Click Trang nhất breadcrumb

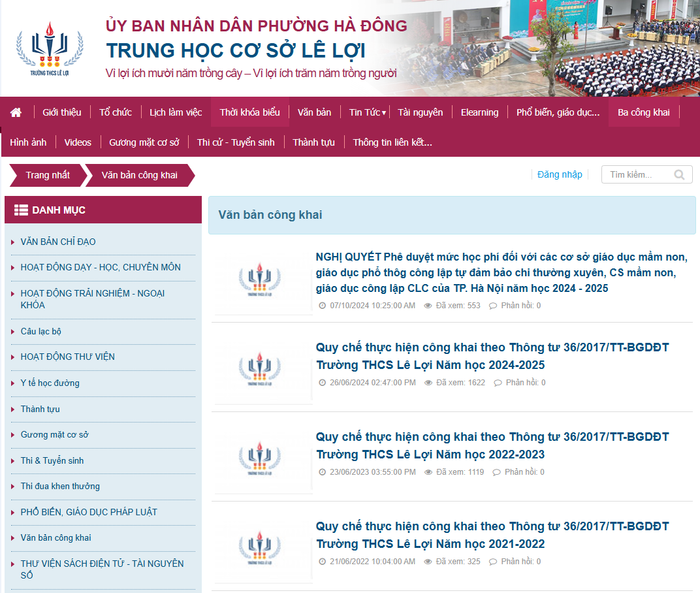pyautogui.click(x=48, y=175)
